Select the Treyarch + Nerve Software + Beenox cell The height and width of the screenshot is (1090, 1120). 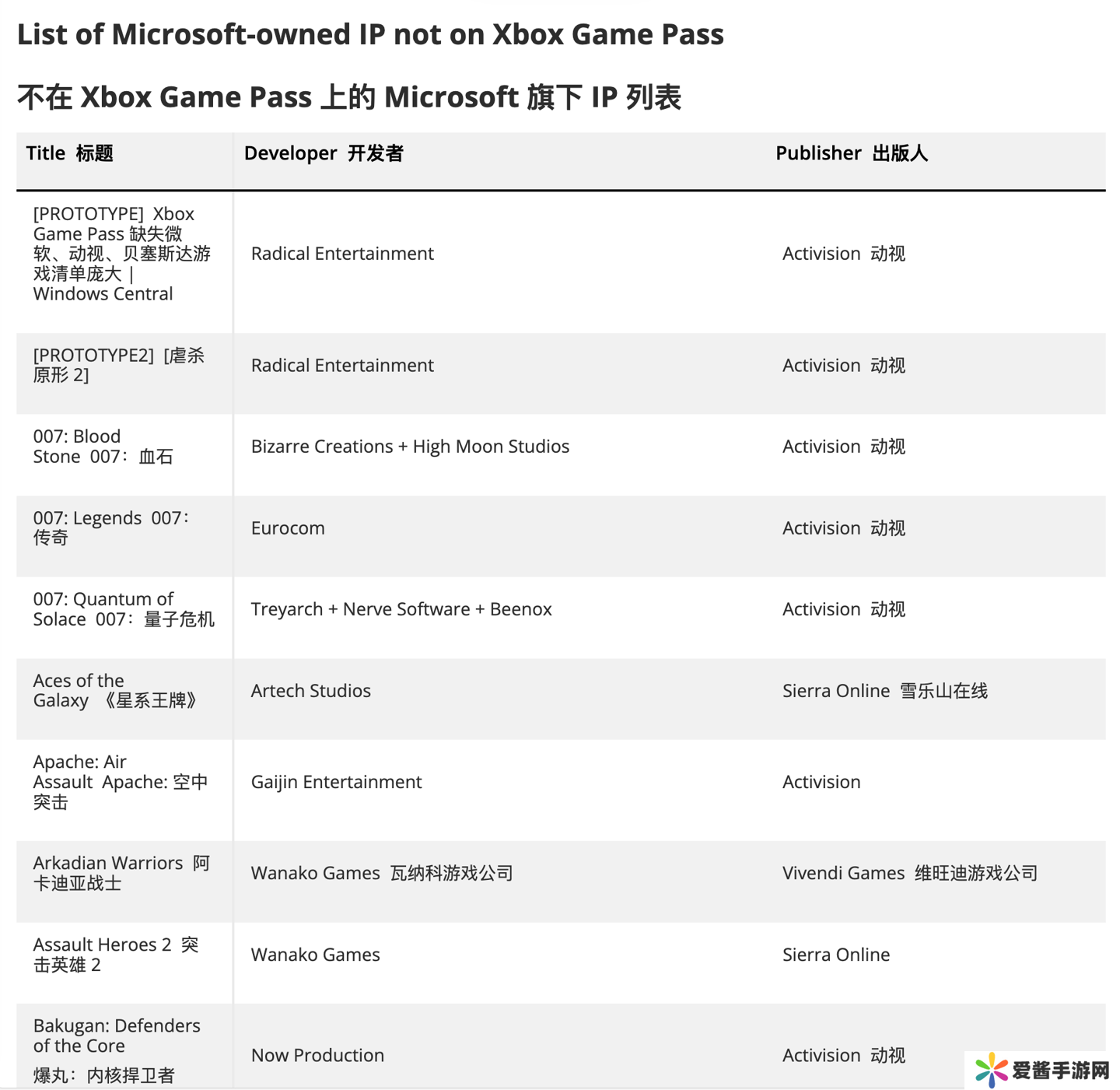tap(401, 609)
